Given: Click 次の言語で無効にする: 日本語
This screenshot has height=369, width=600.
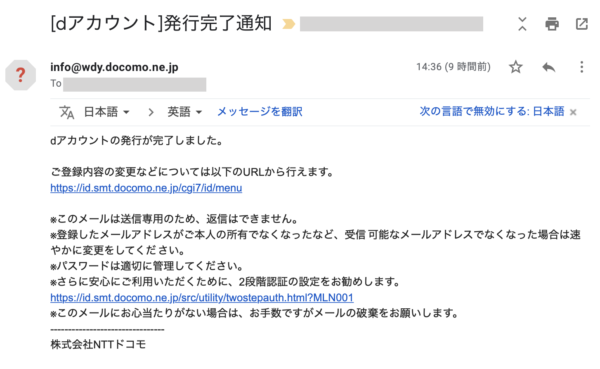Looking at the screenshot, I should coord(492,111).
